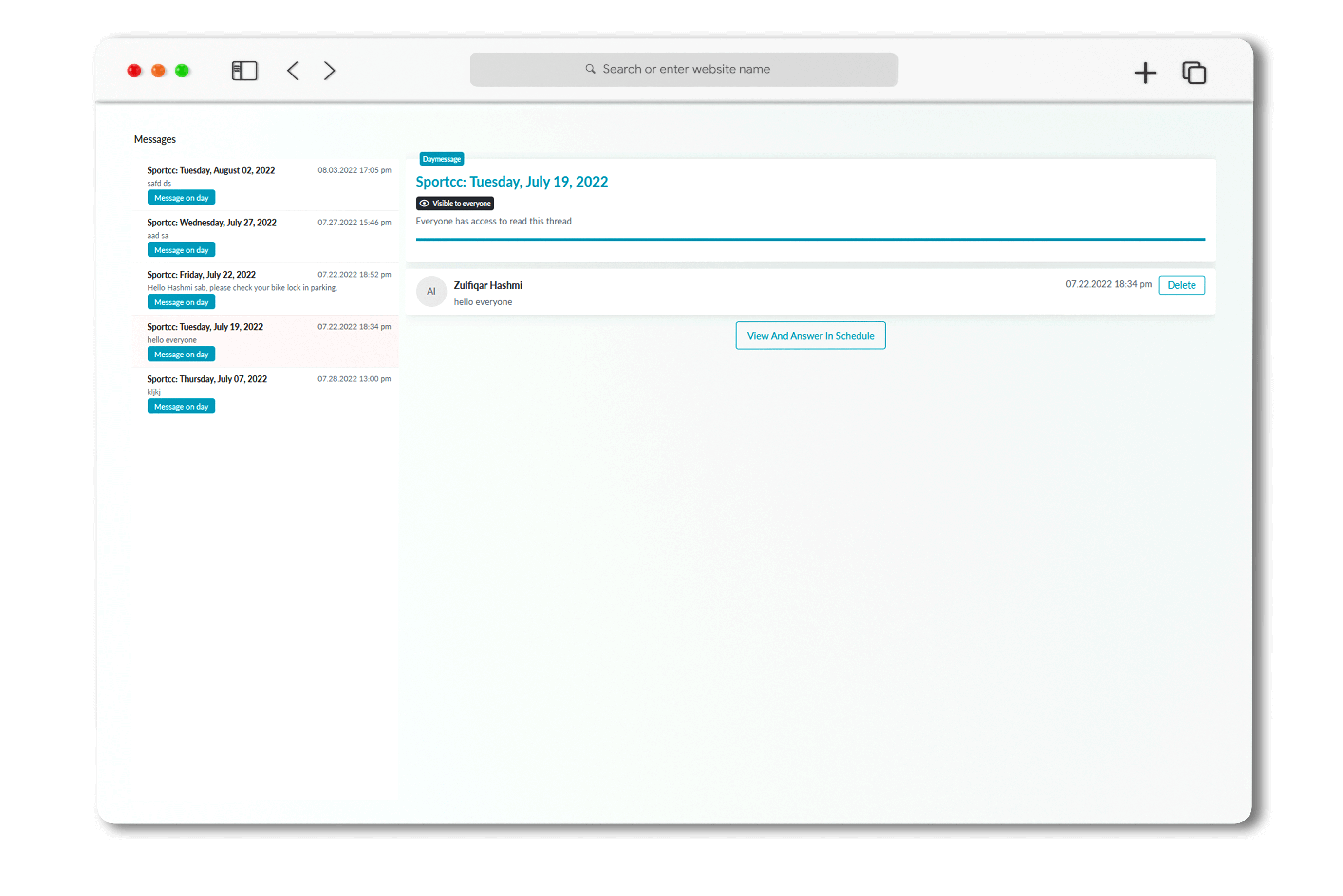This screenshot has height=896, width=1343.
Task: Focus the Search or enter website name field
Action: coord(686,69)
